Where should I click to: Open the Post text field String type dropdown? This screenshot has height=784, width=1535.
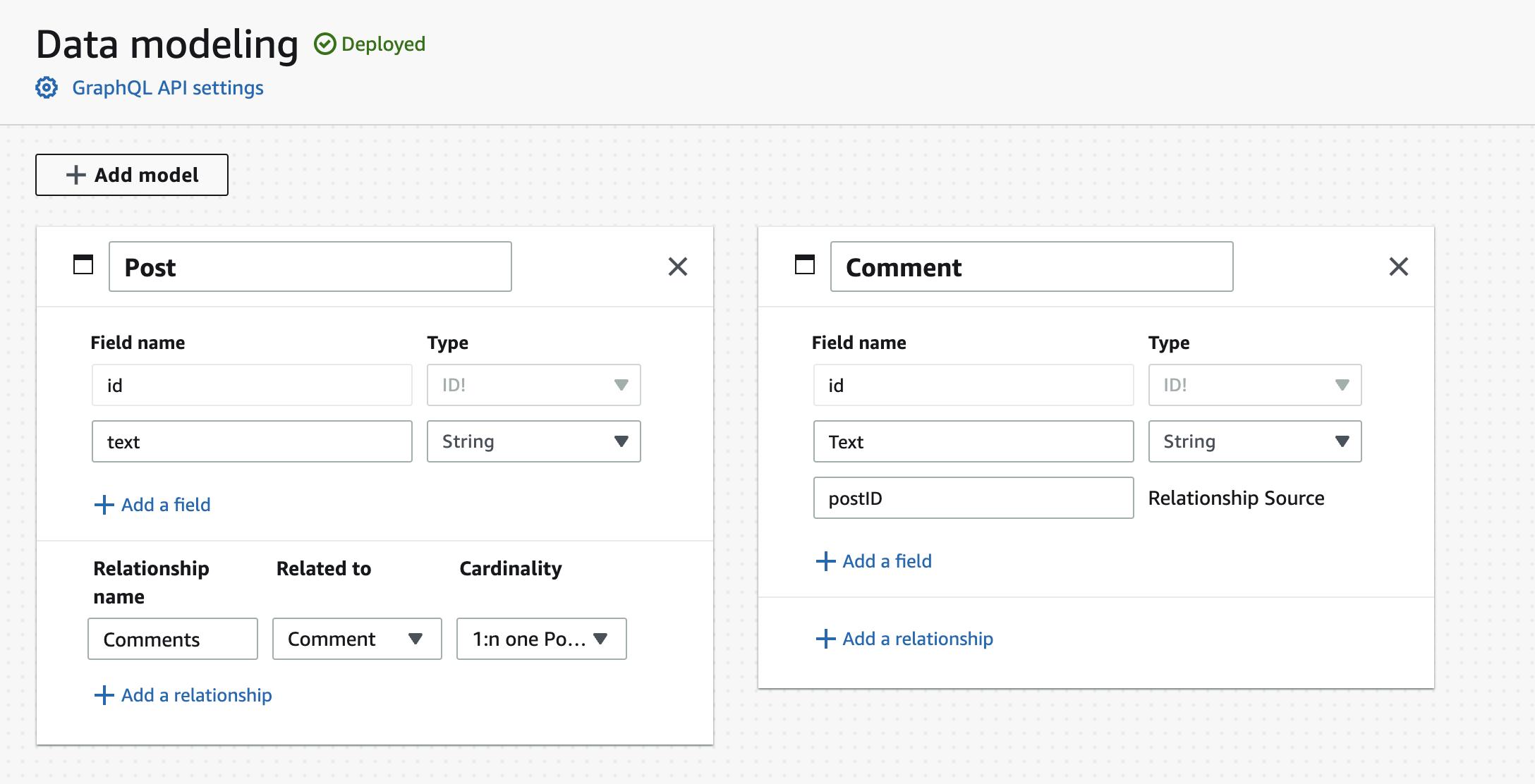[533, 441]
